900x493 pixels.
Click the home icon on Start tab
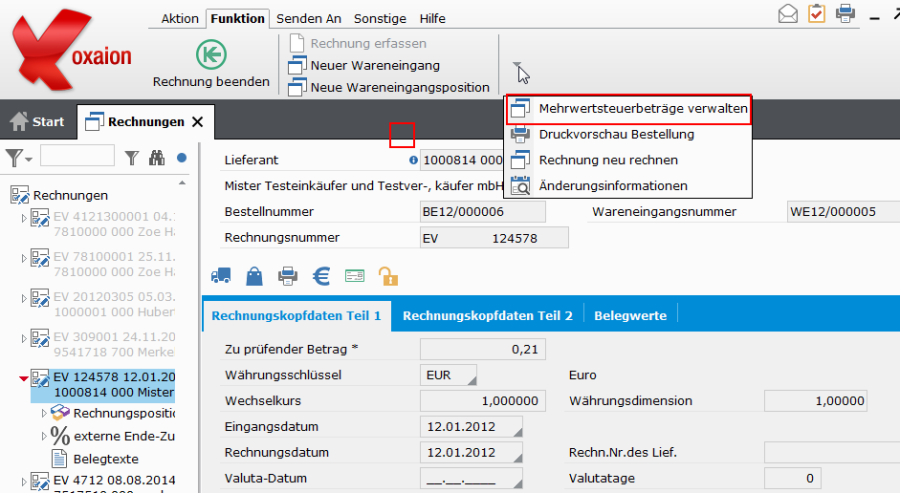pyautogui.click(x=19, y=121)
